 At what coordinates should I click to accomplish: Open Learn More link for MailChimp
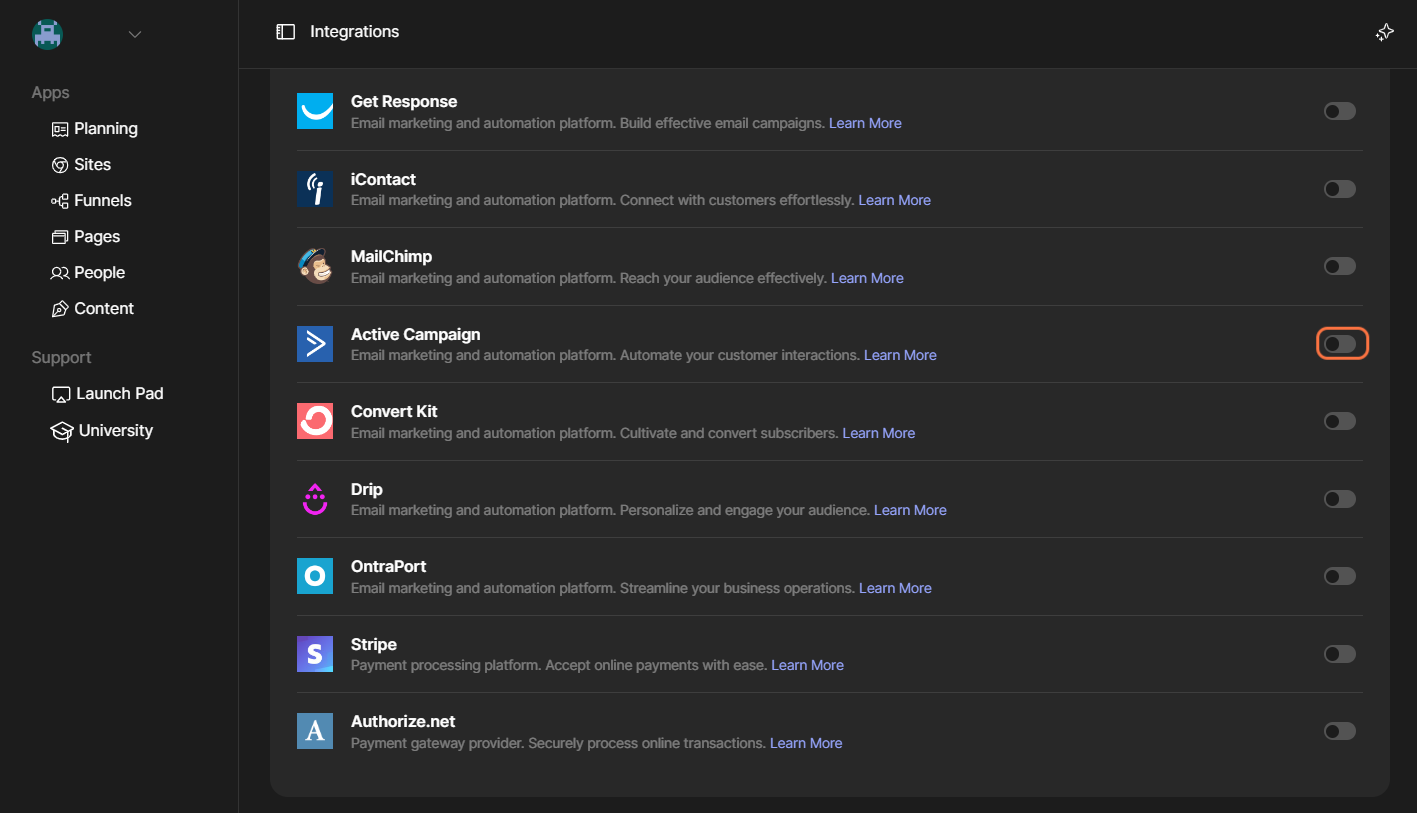(867, 278)
